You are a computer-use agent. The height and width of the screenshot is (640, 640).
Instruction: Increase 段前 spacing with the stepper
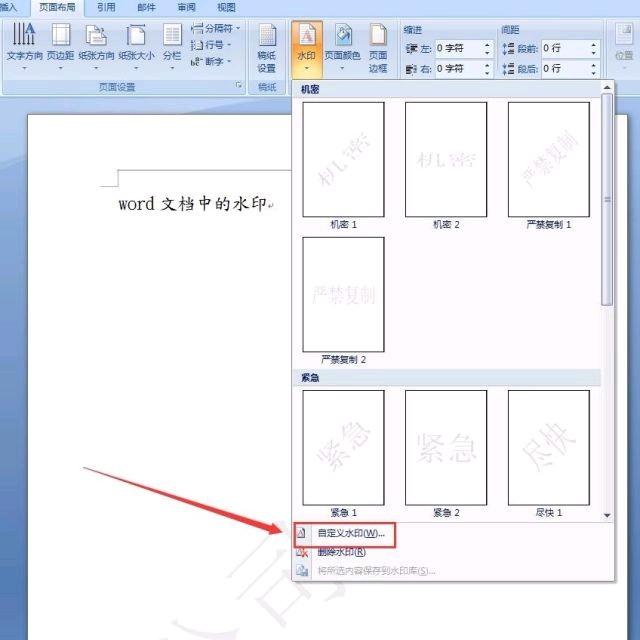(x=593, y=44)
